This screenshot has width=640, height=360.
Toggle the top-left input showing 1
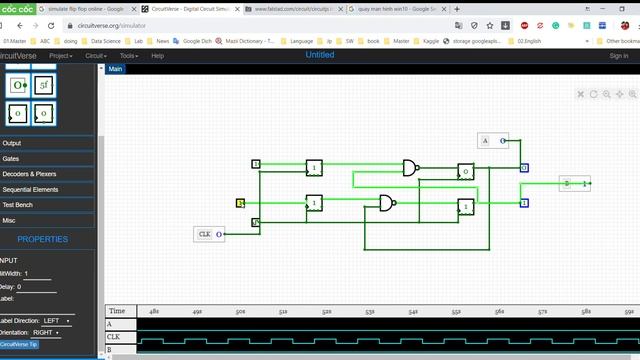256,164
